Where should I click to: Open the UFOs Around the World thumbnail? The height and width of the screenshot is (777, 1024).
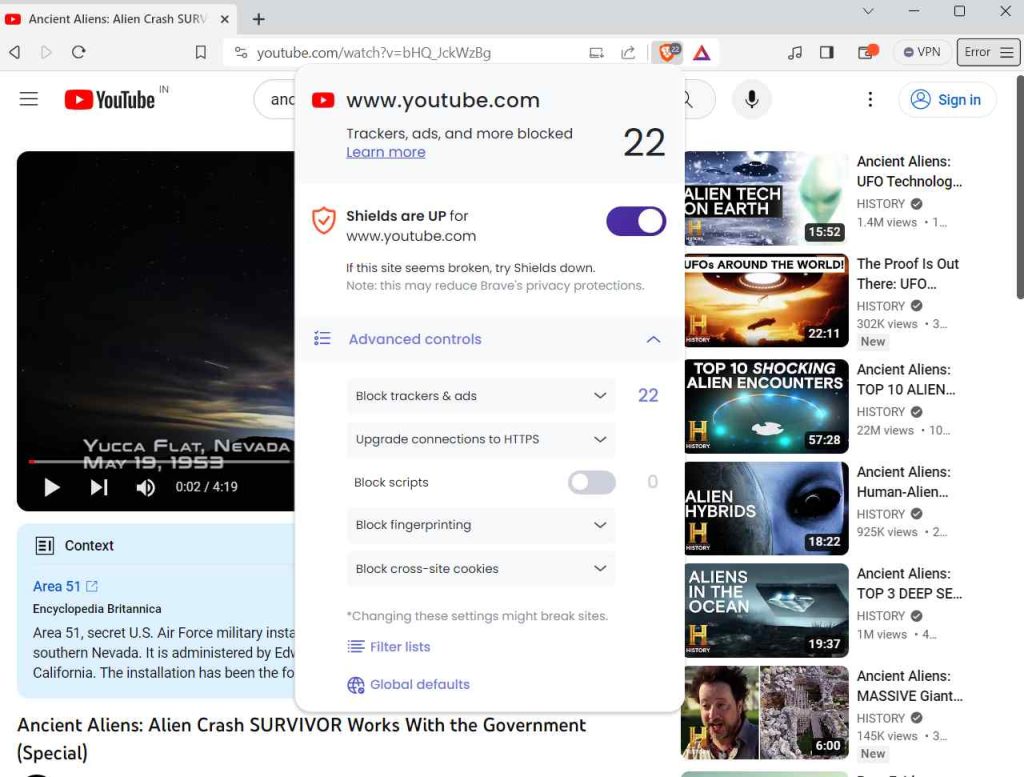[x=766, y=300]
